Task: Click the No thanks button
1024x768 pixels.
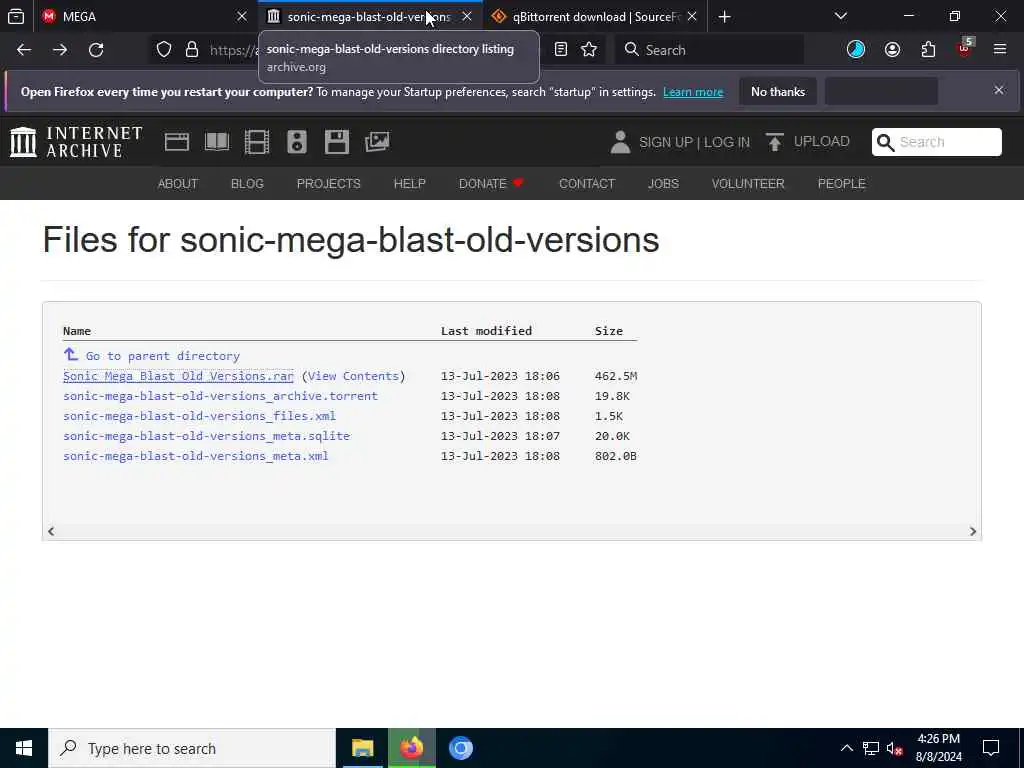Action: (778, 91)
